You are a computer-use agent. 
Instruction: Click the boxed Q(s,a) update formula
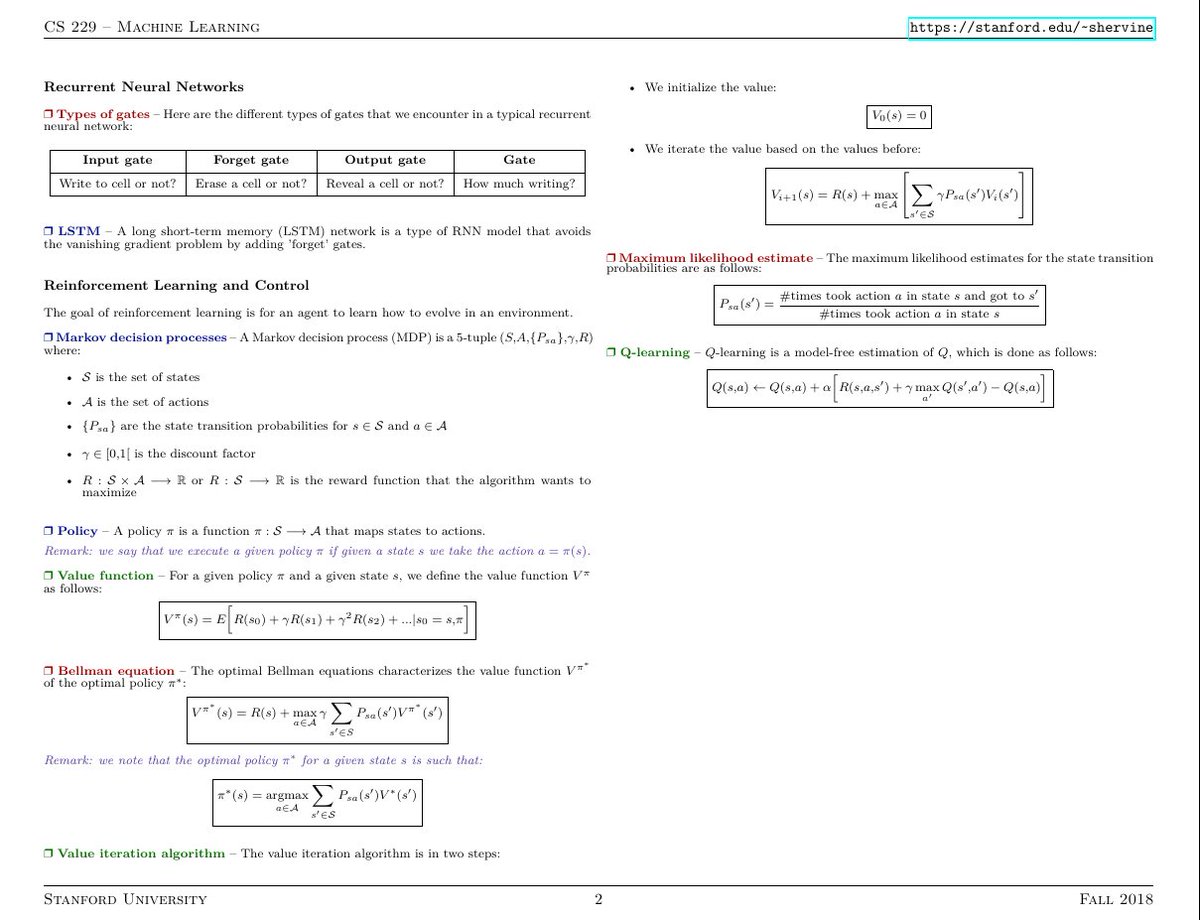[x=880, y=387]
